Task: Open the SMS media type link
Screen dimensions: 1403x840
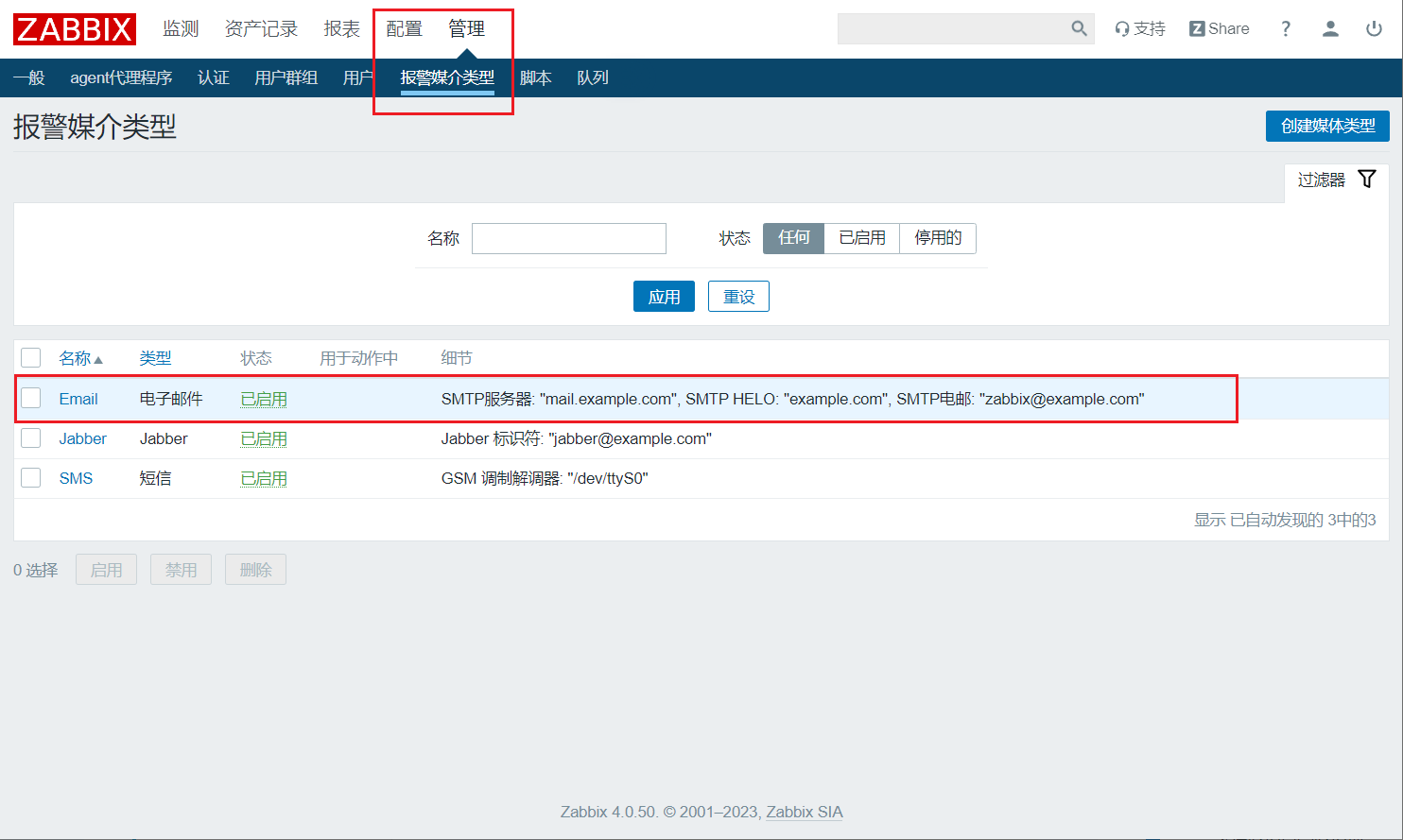Action: pos(76,478)
